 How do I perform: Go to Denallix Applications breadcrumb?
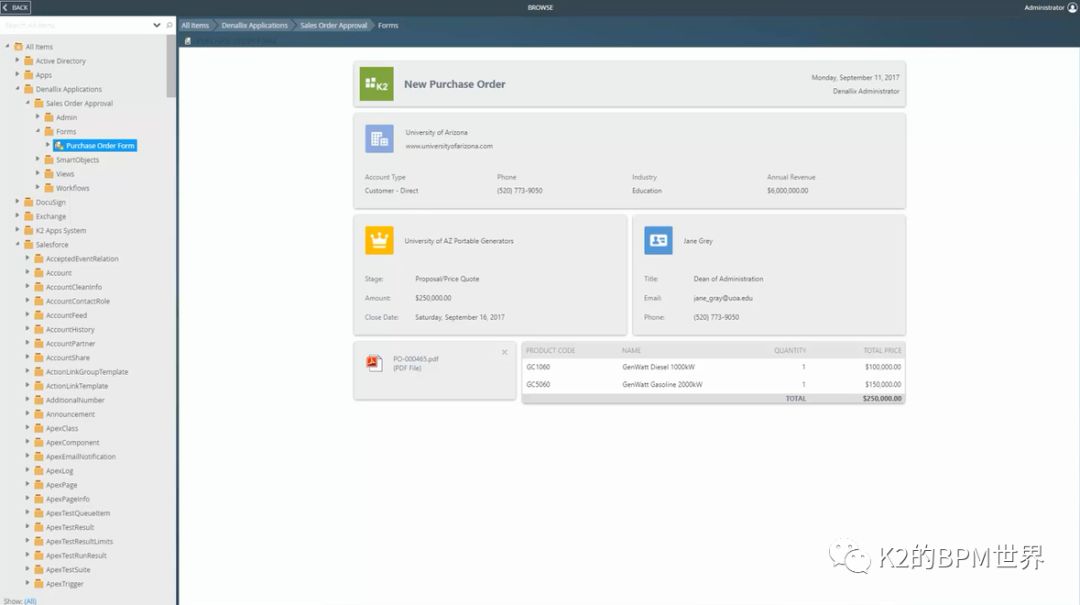pyautogui.click(x=254, y=25)
